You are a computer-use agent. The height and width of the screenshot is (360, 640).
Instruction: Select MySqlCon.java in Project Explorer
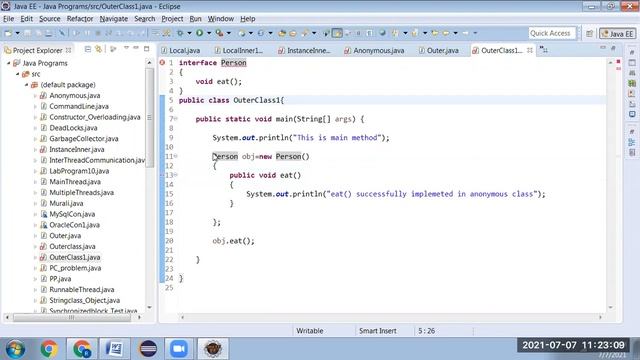tap(72, 214)
